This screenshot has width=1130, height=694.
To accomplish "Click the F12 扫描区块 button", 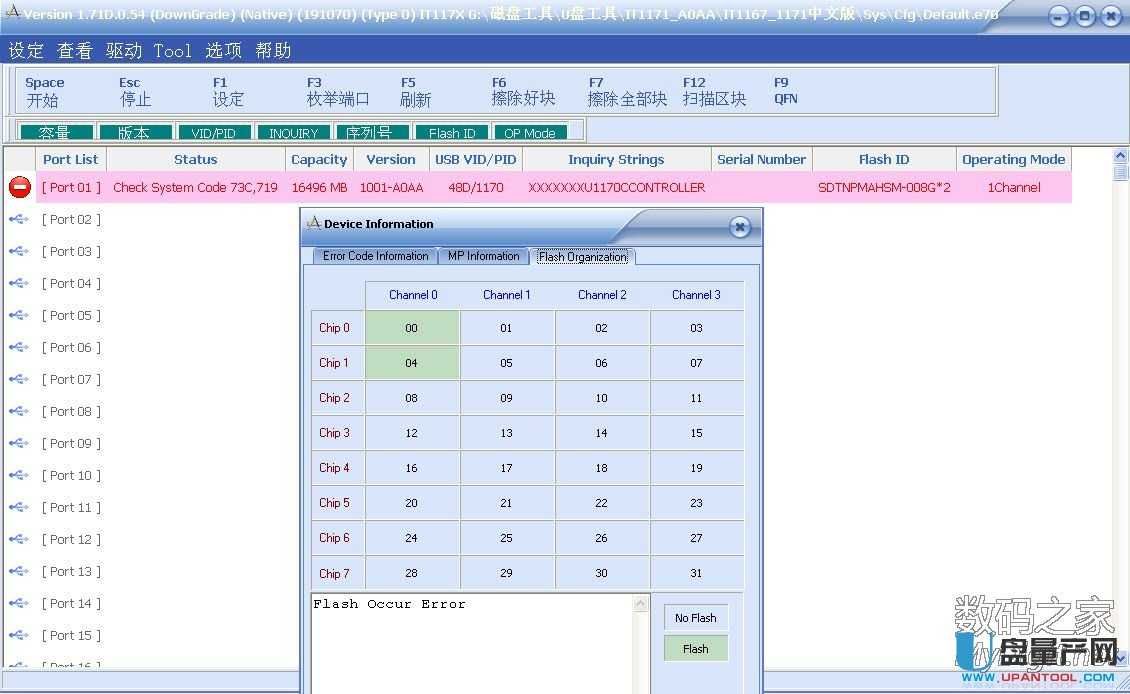I will [x=714, y=91].
